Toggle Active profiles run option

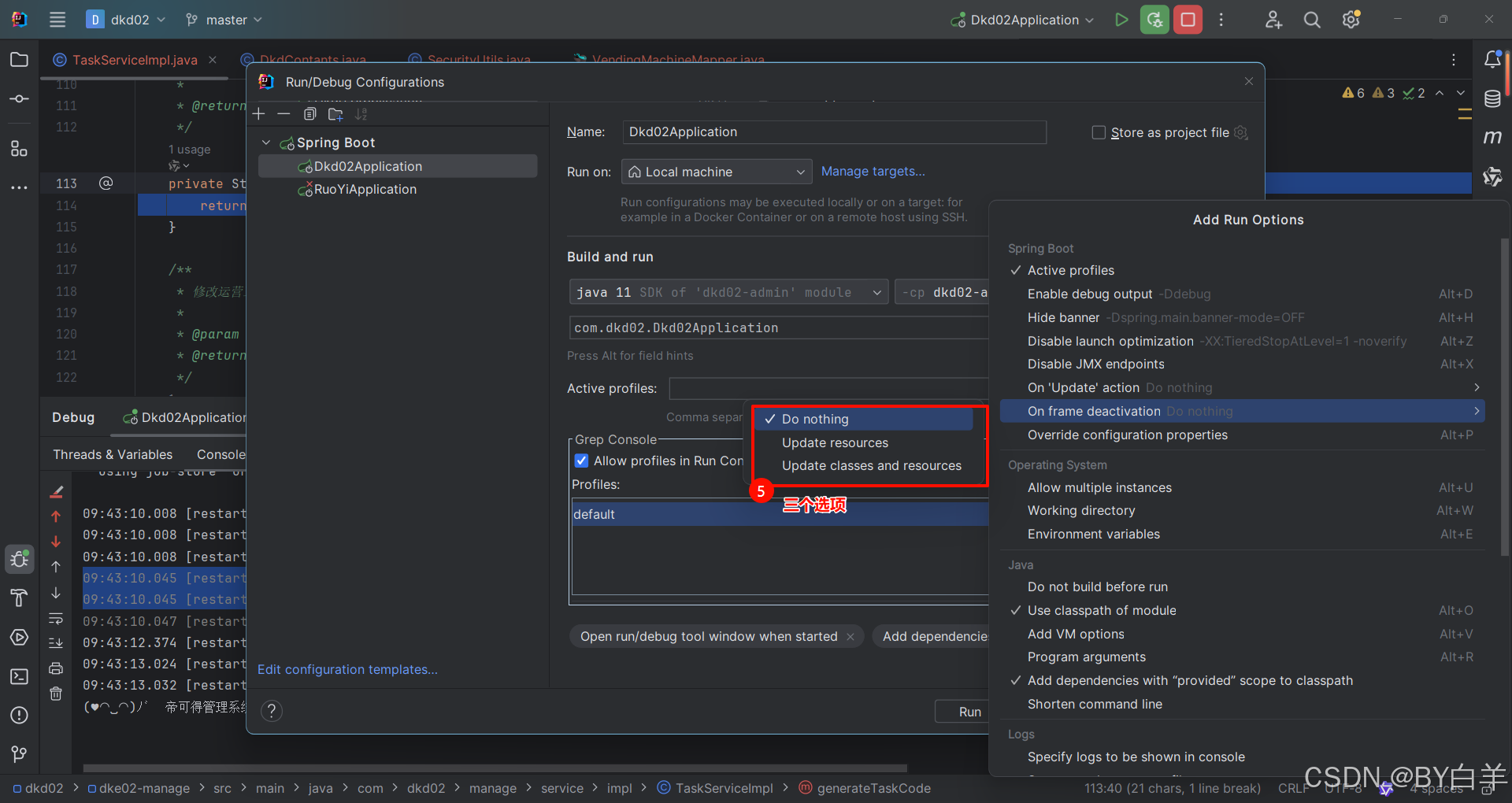click(1071, 270)
